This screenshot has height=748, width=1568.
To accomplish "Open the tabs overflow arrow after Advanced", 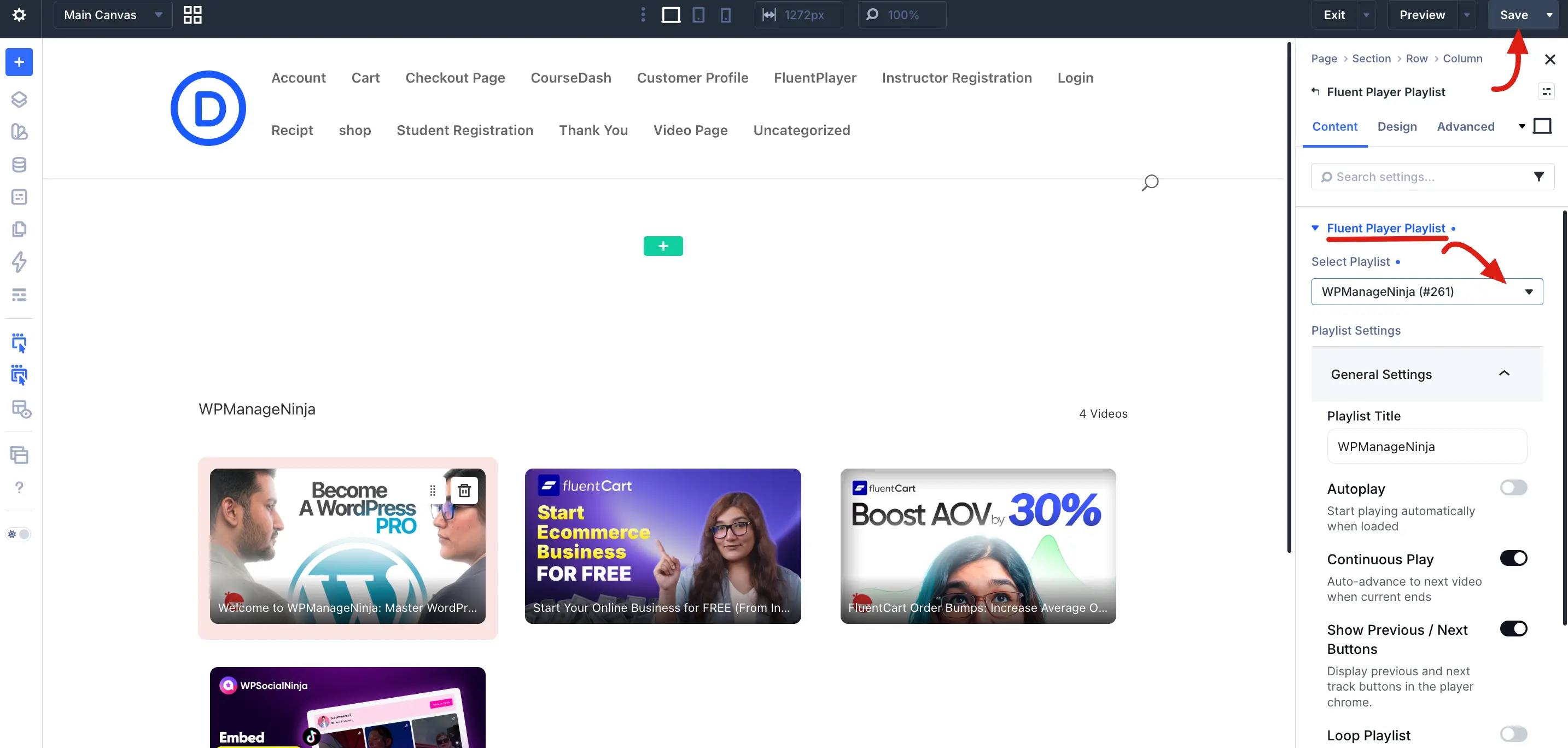I will 1522,126.
